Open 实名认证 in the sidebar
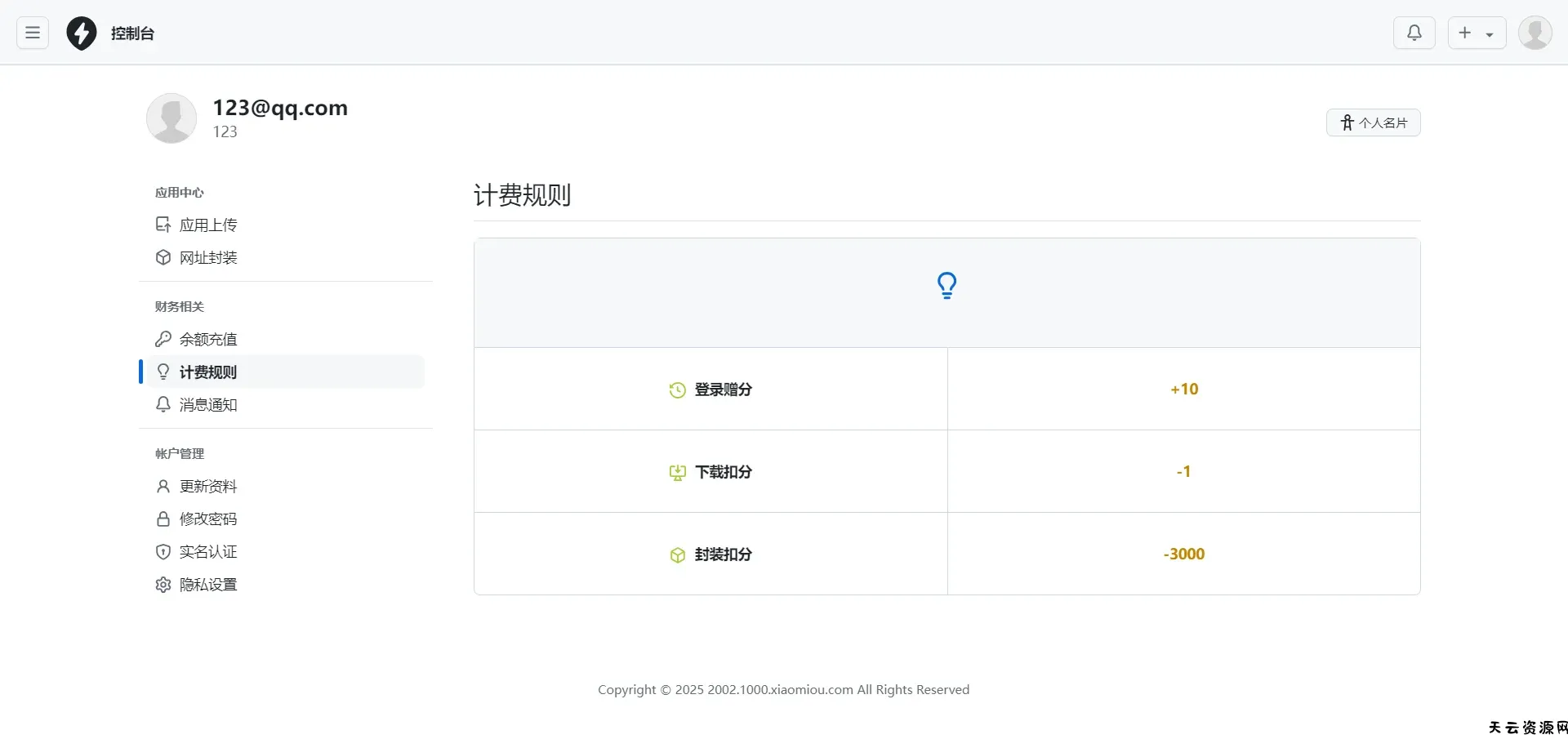 207,551
